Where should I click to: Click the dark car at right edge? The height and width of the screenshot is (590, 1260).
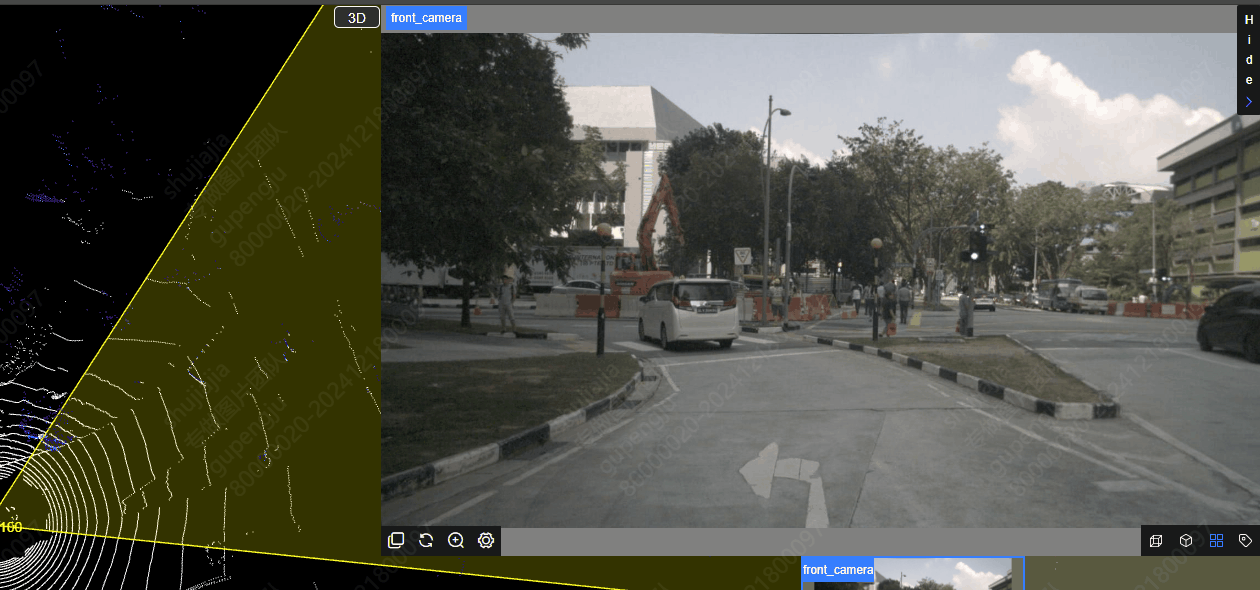(x=1231, y=320)
